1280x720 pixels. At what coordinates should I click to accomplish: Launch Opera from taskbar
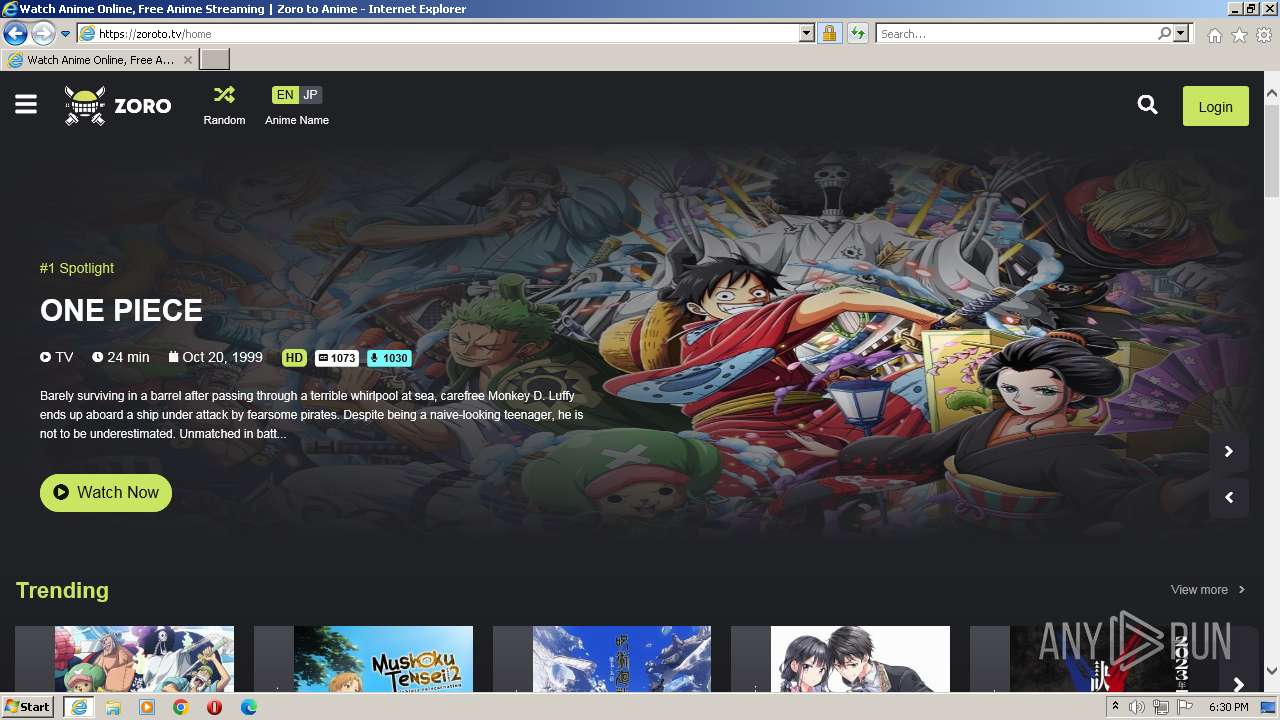pos(214,707)
